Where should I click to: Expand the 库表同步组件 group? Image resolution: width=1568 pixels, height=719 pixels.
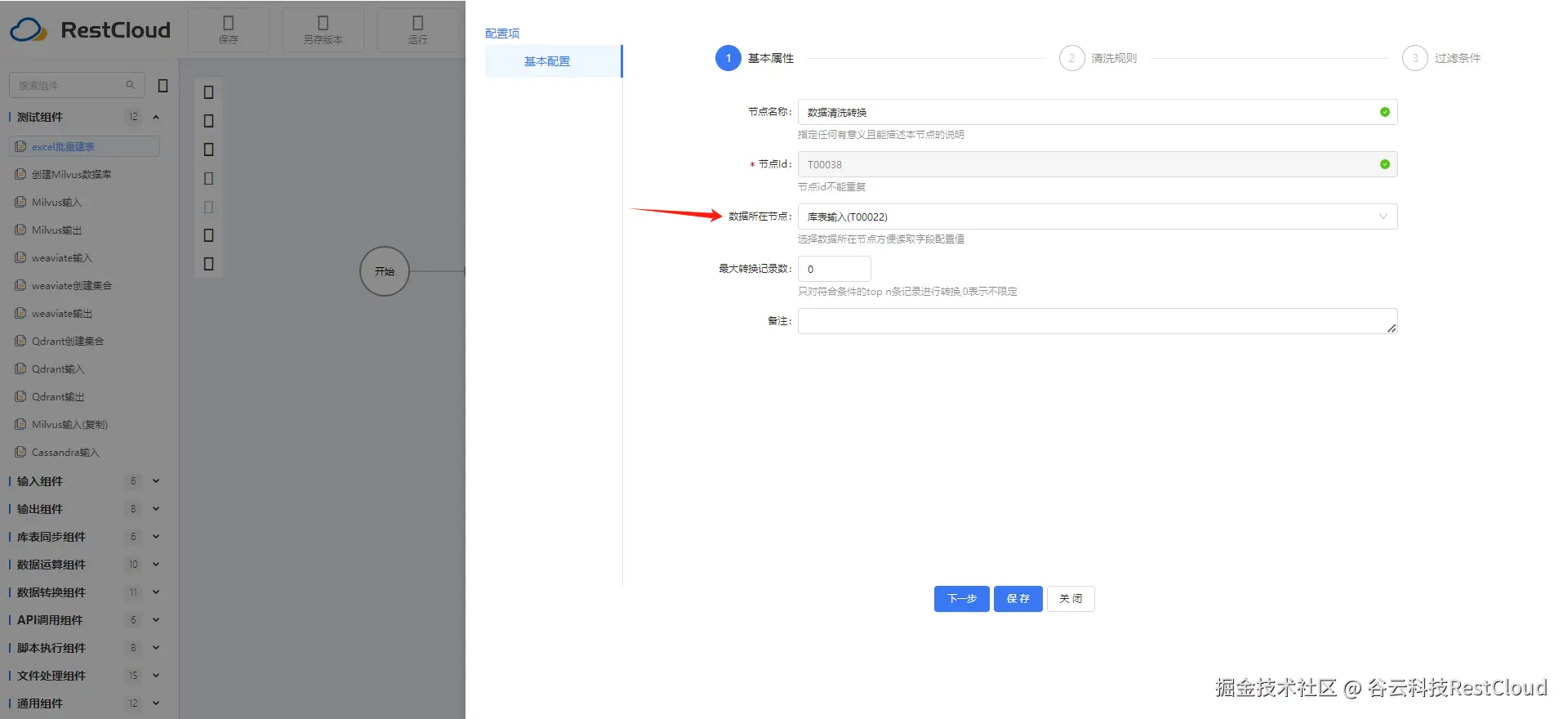pos(155,537)
